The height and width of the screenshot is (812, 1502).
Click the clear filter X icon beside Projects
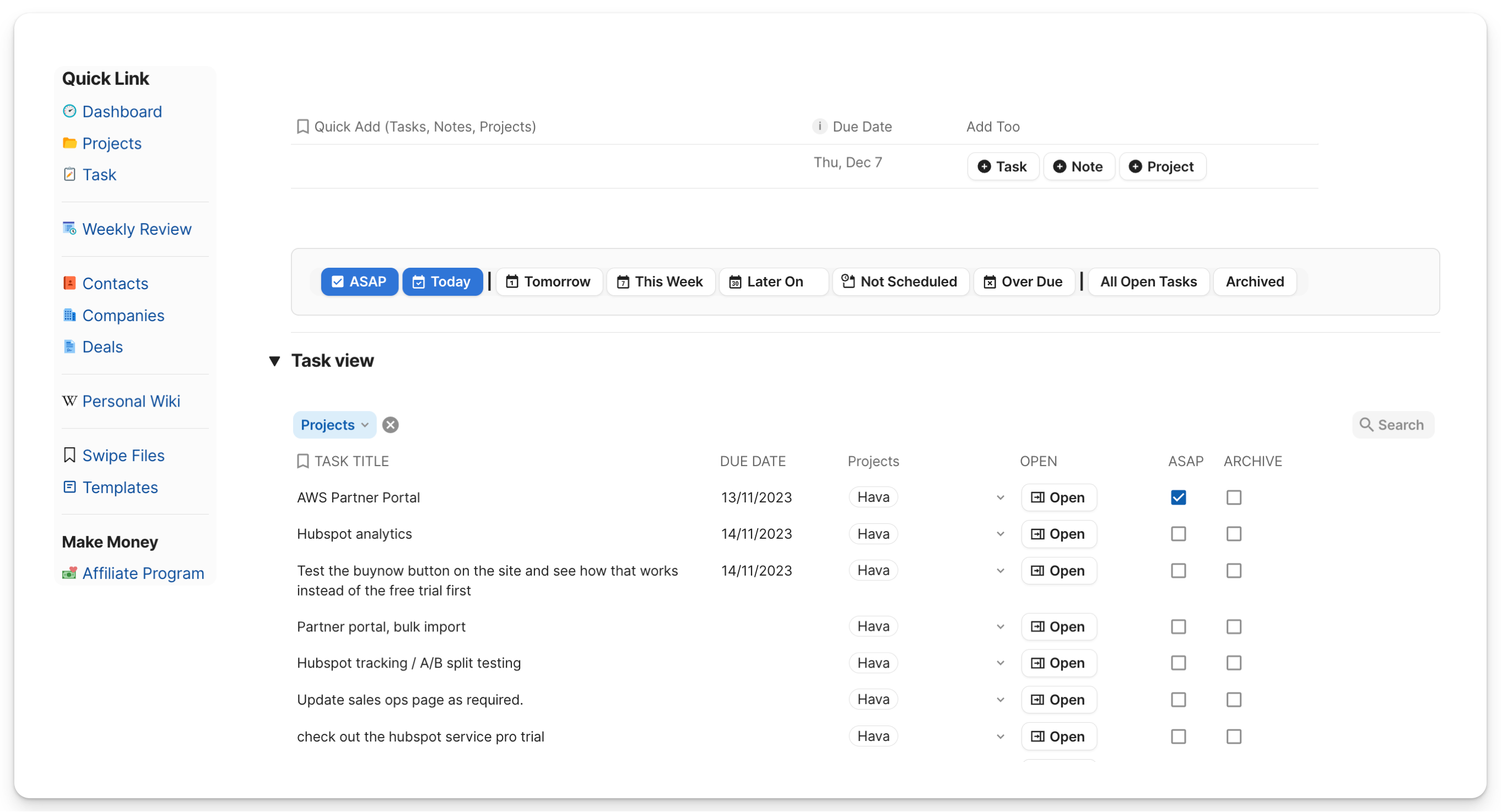pos(391,425)
